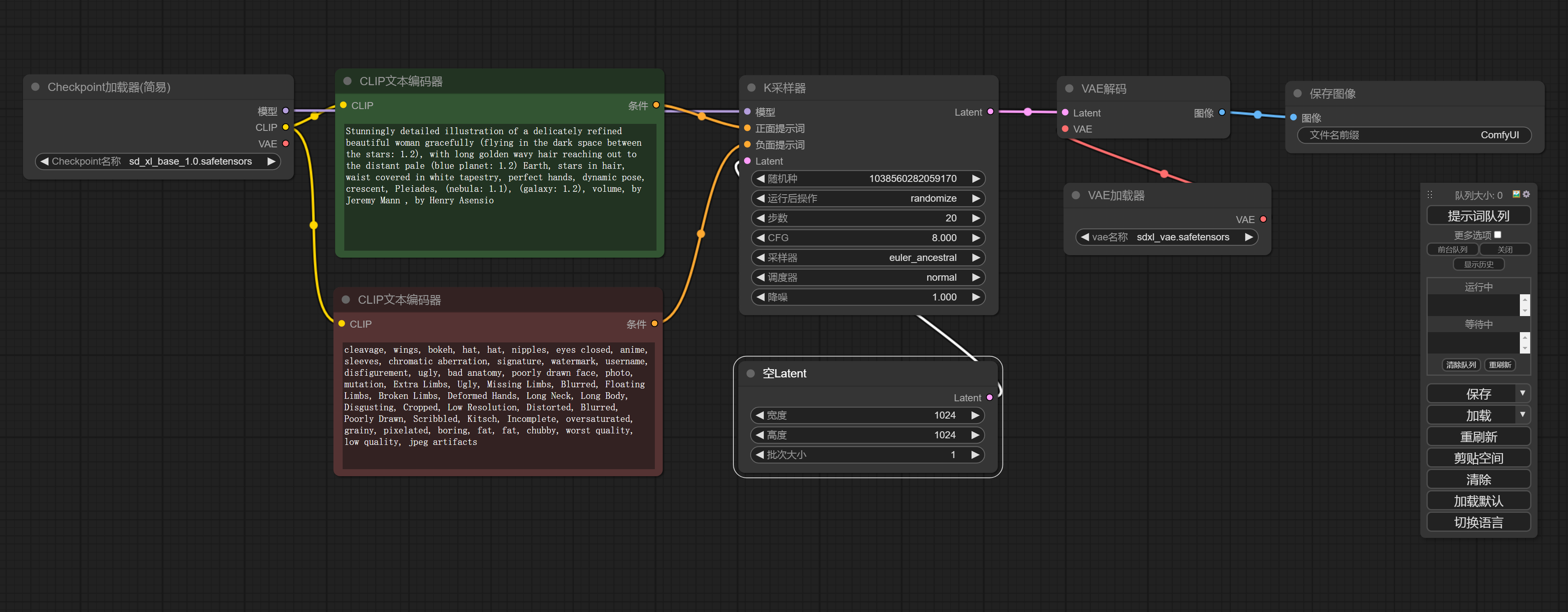Click small 重刷新 button under 等待中
The height and width of the screenshot is (612, 1568).
pos(1500,365)
